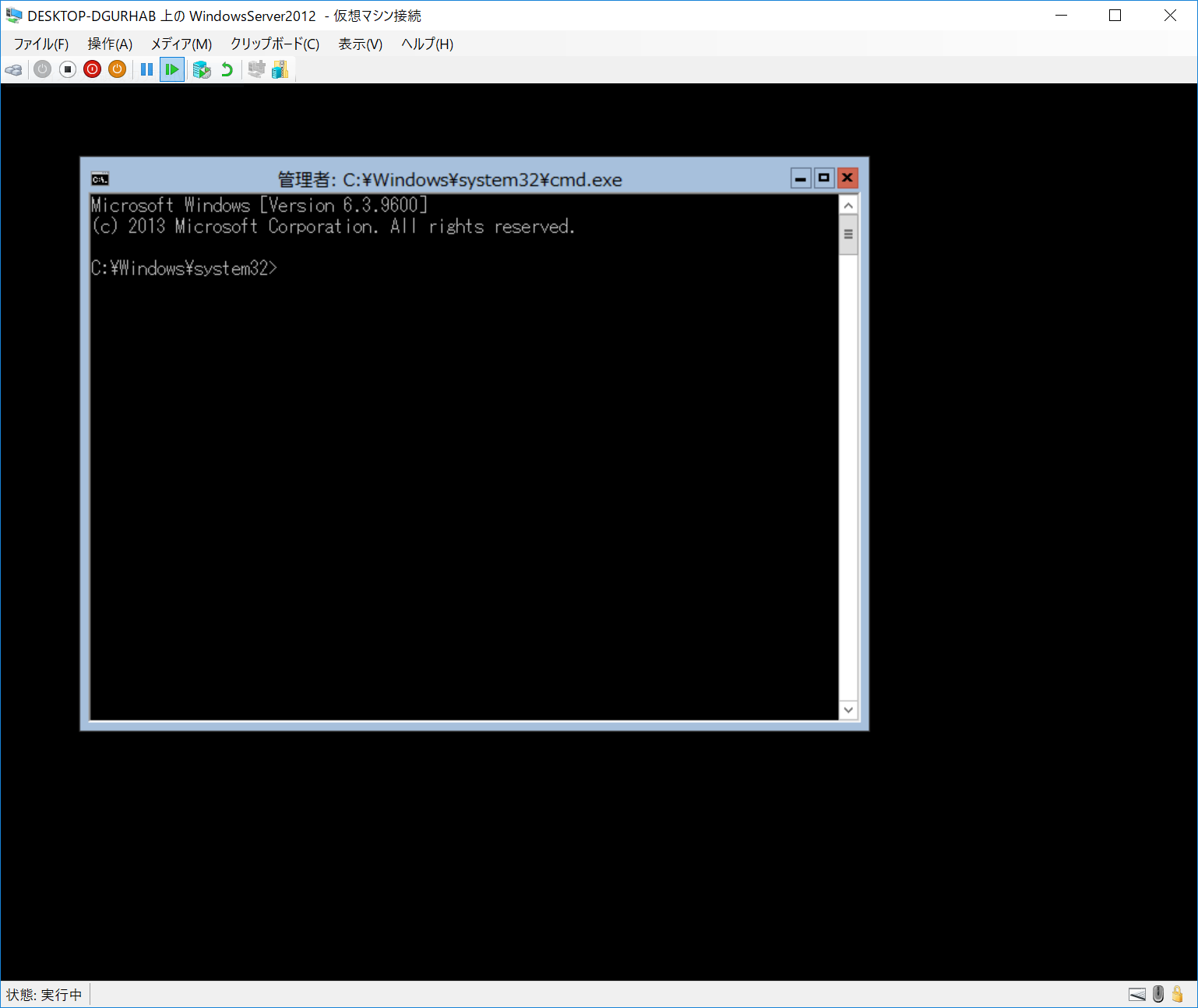Open the 表示(V) menu
Viewport: 1198px width, 1008px height.
pyautogui.click(x=359, y=44)
